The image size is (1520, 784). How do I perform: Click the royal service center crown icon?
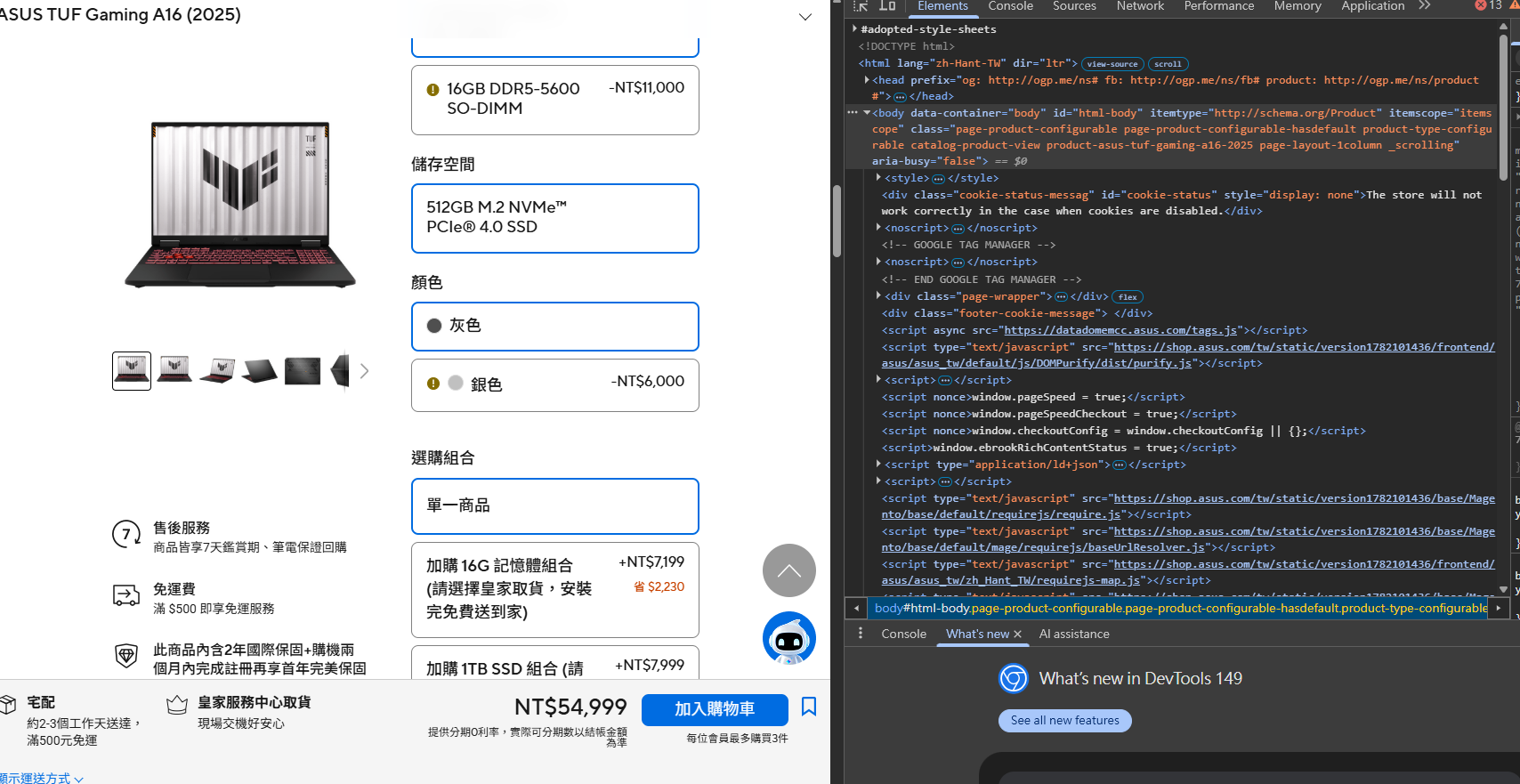tap(177, 705)
